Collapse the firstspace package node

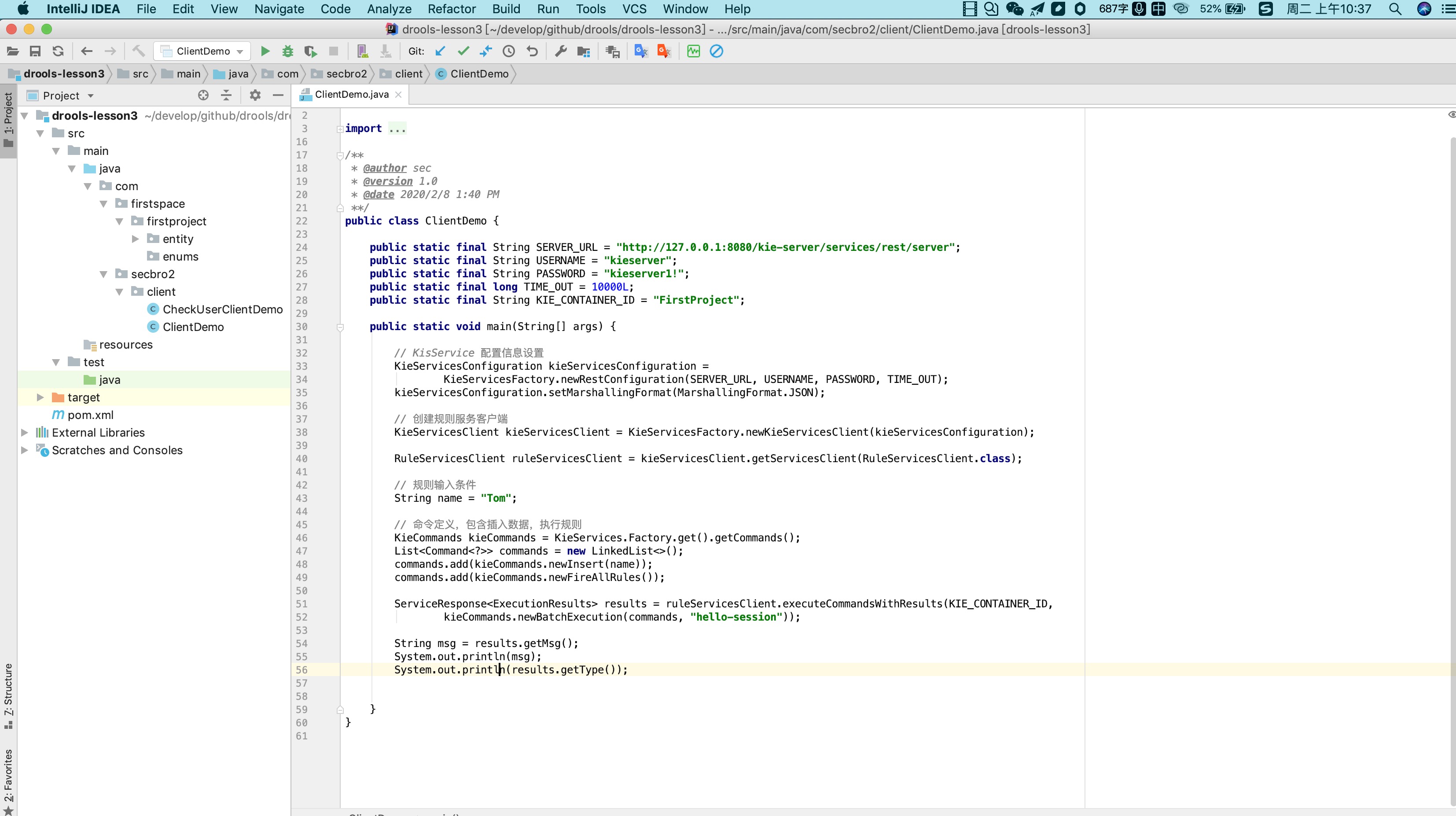[103, 204]
